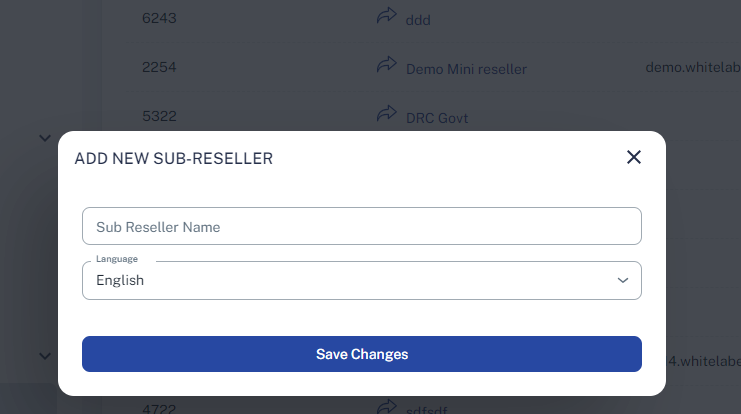Click the share arrow icon beside ddd
This screenshot has width=741, height=414.
pos(386,15)
